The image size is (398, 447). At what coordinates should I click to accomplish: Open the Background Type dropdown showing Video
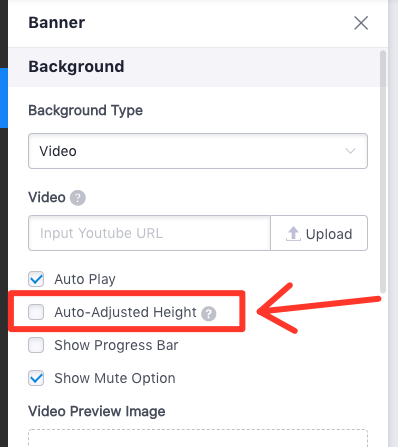coord(198,151)
